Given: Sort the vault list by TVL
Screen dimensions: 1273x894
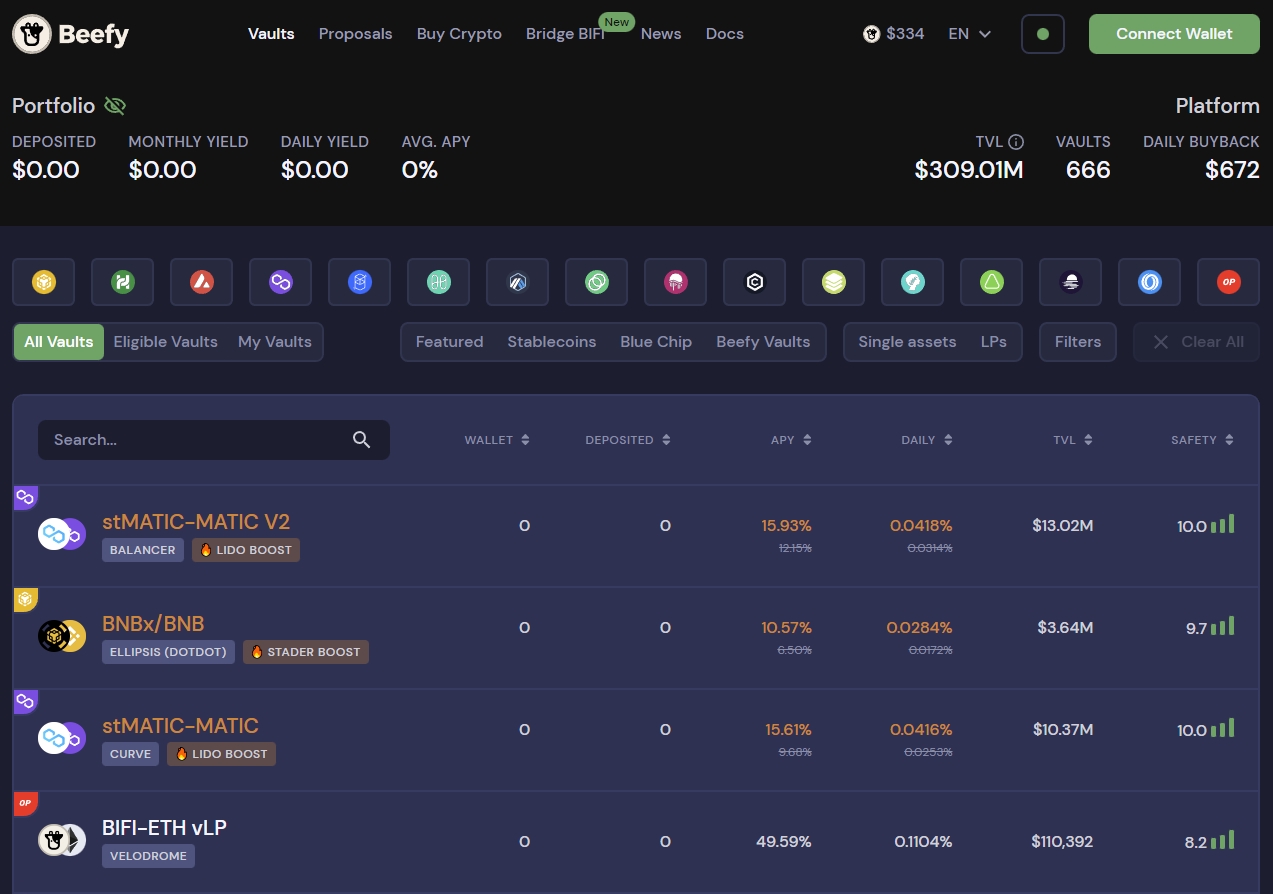Looking at the screenshot, I should 1072,440.
